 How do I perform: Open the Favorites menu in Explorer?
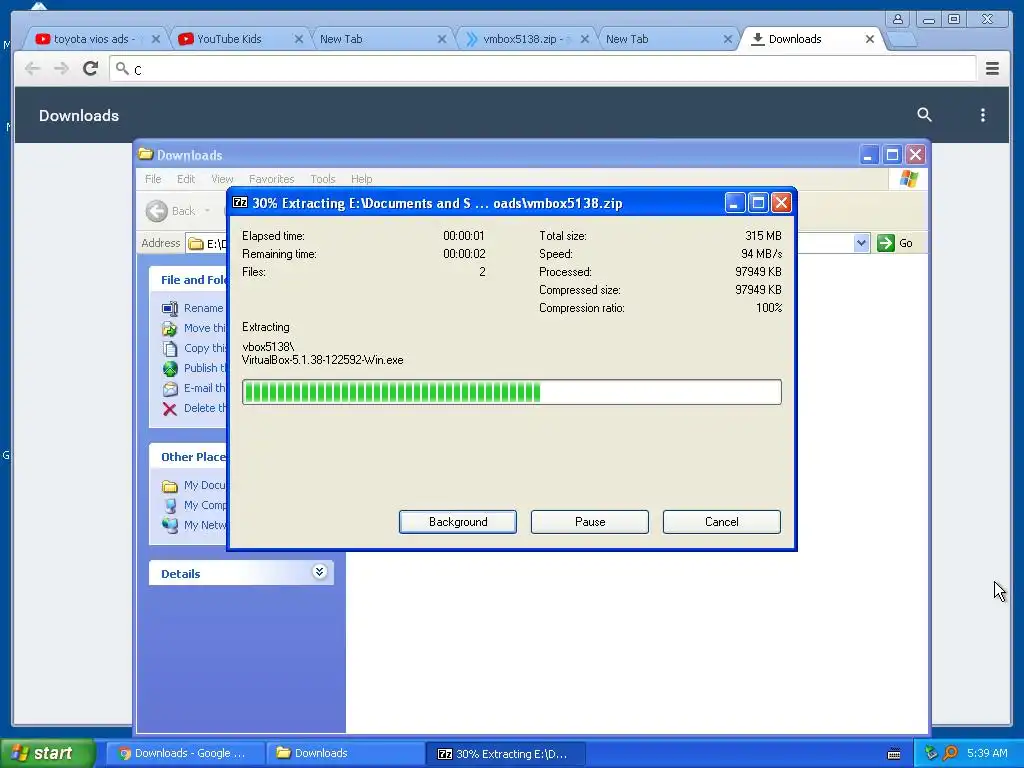tap(272, 179)
